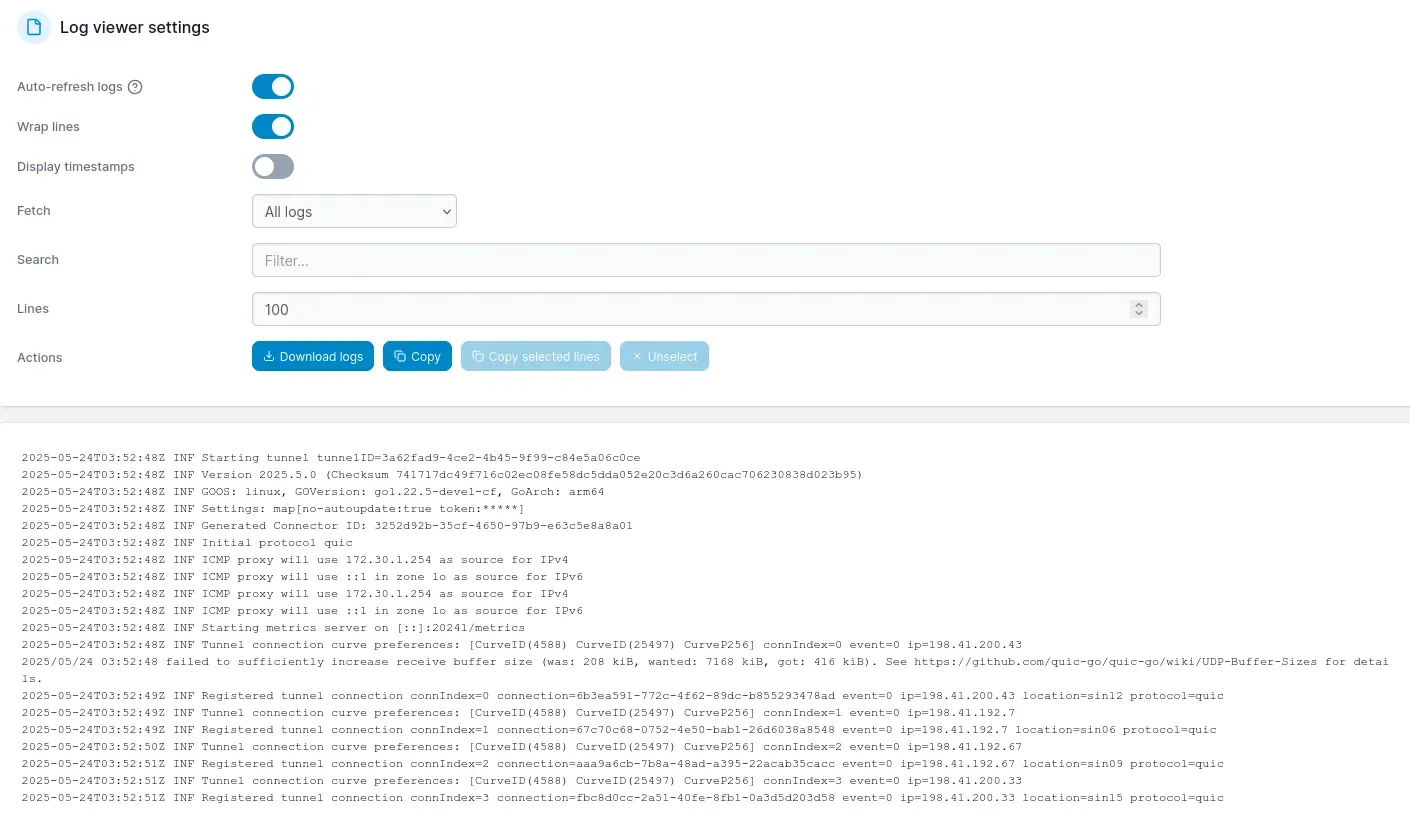Select the Registered tunnel connection connIndex=0 line
Image resolution: width=1410 pixels, height=821 pixels.
coord(622,696)
